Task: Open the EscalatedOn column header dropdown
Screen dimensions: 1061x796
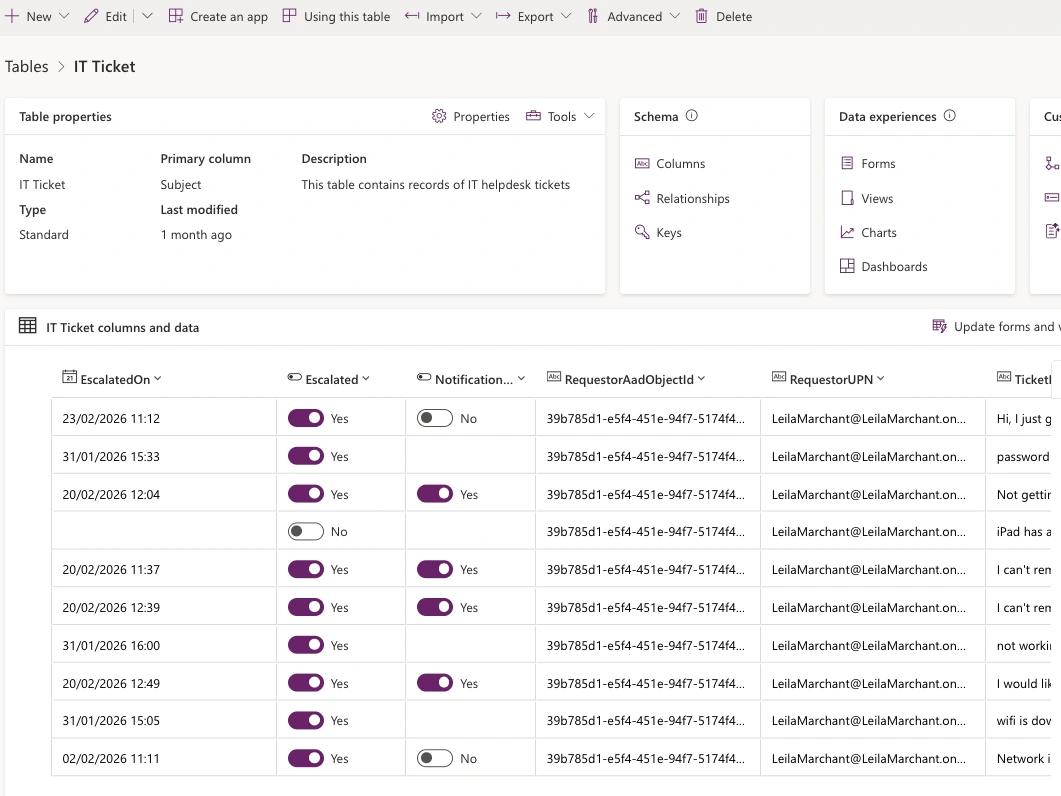Action: 158,379
